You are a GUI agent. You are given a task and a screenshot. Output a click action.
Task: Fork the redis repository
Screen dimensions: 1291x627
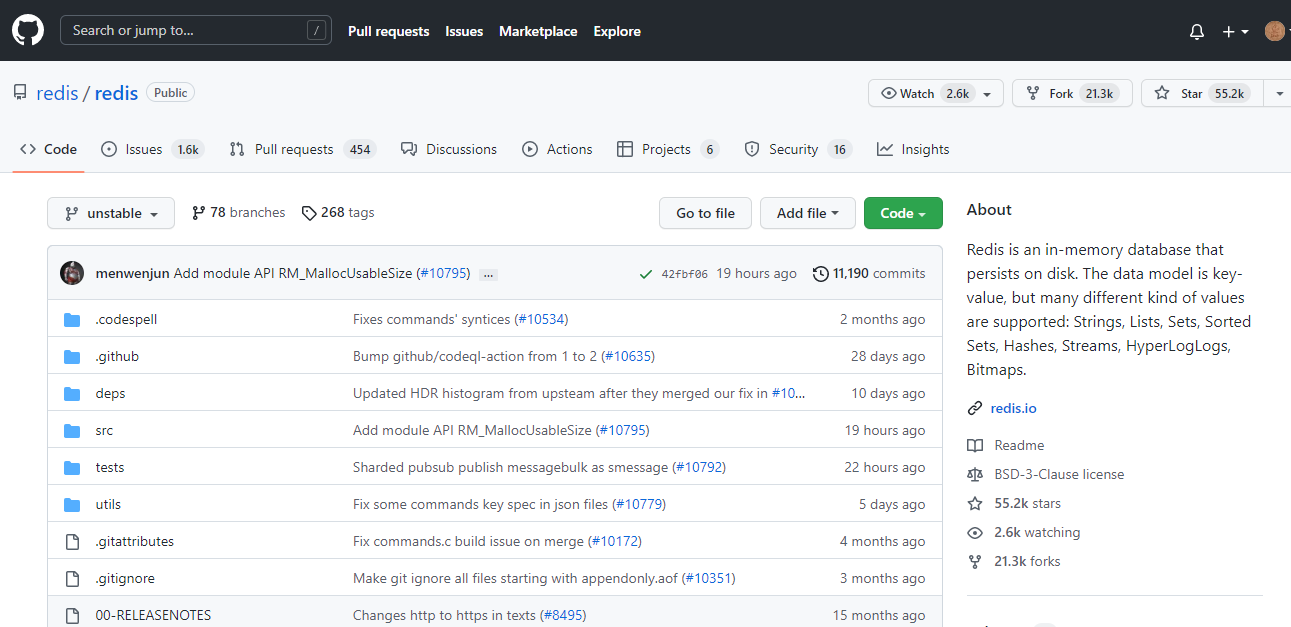click(x=1061, y=93)
